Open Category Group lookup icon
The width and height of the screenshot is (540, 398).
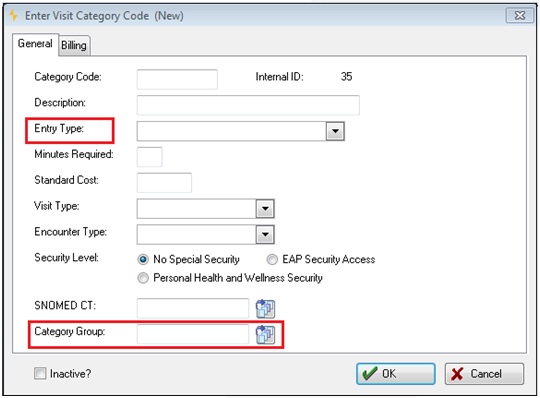click(x=265, y=335)
